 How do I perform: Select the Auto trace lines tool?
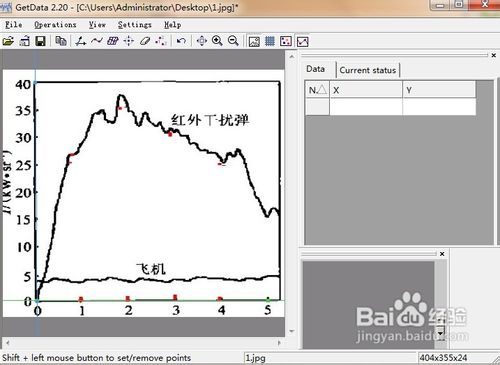tap(97, 41)
